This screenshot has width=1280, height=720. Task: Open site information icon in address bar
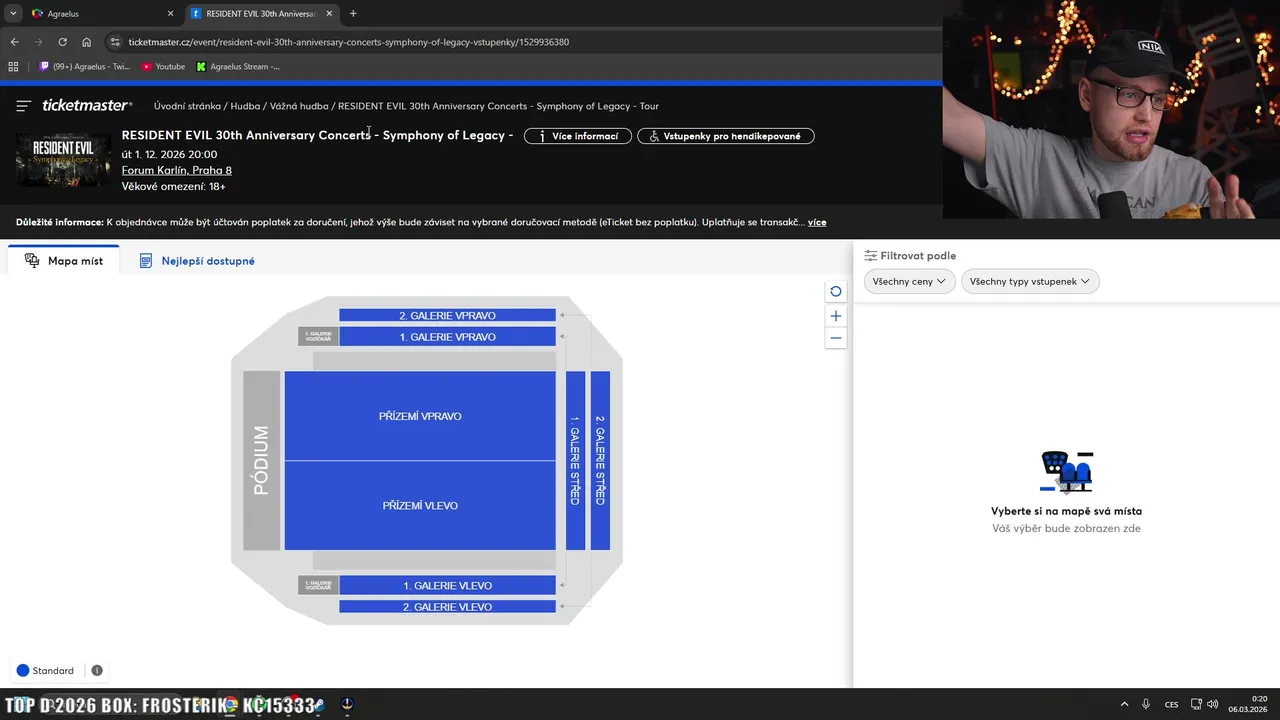[115, 42]
